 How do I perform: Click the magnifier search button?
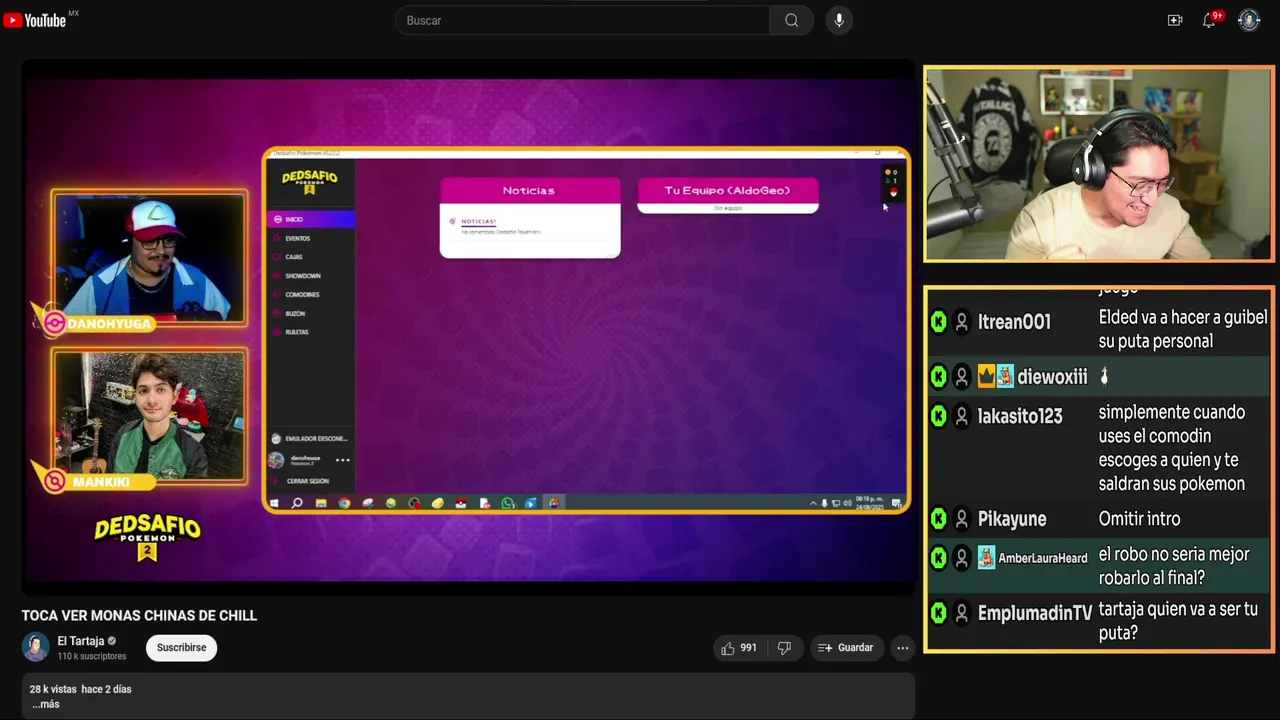(791, 20)
